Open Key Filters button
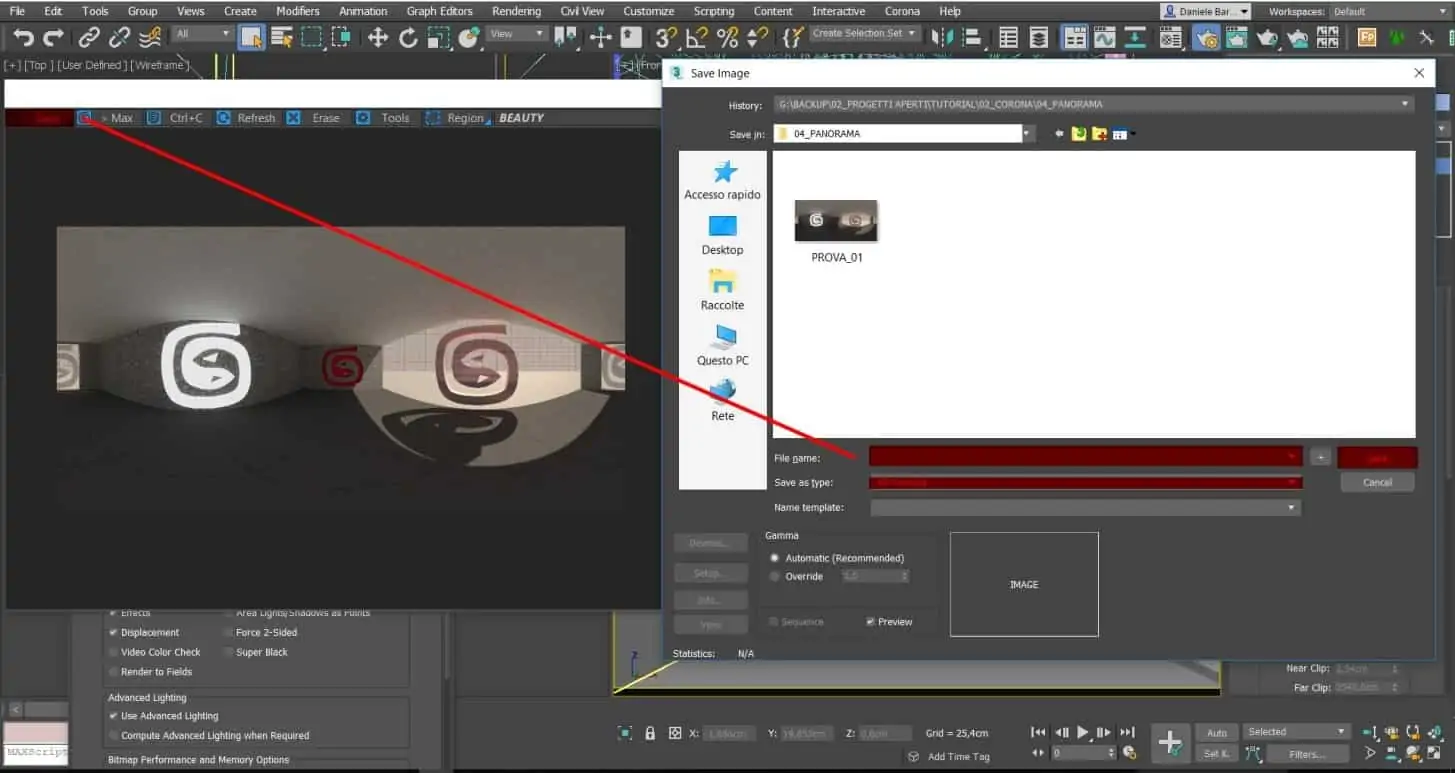 click(1306, 754)
